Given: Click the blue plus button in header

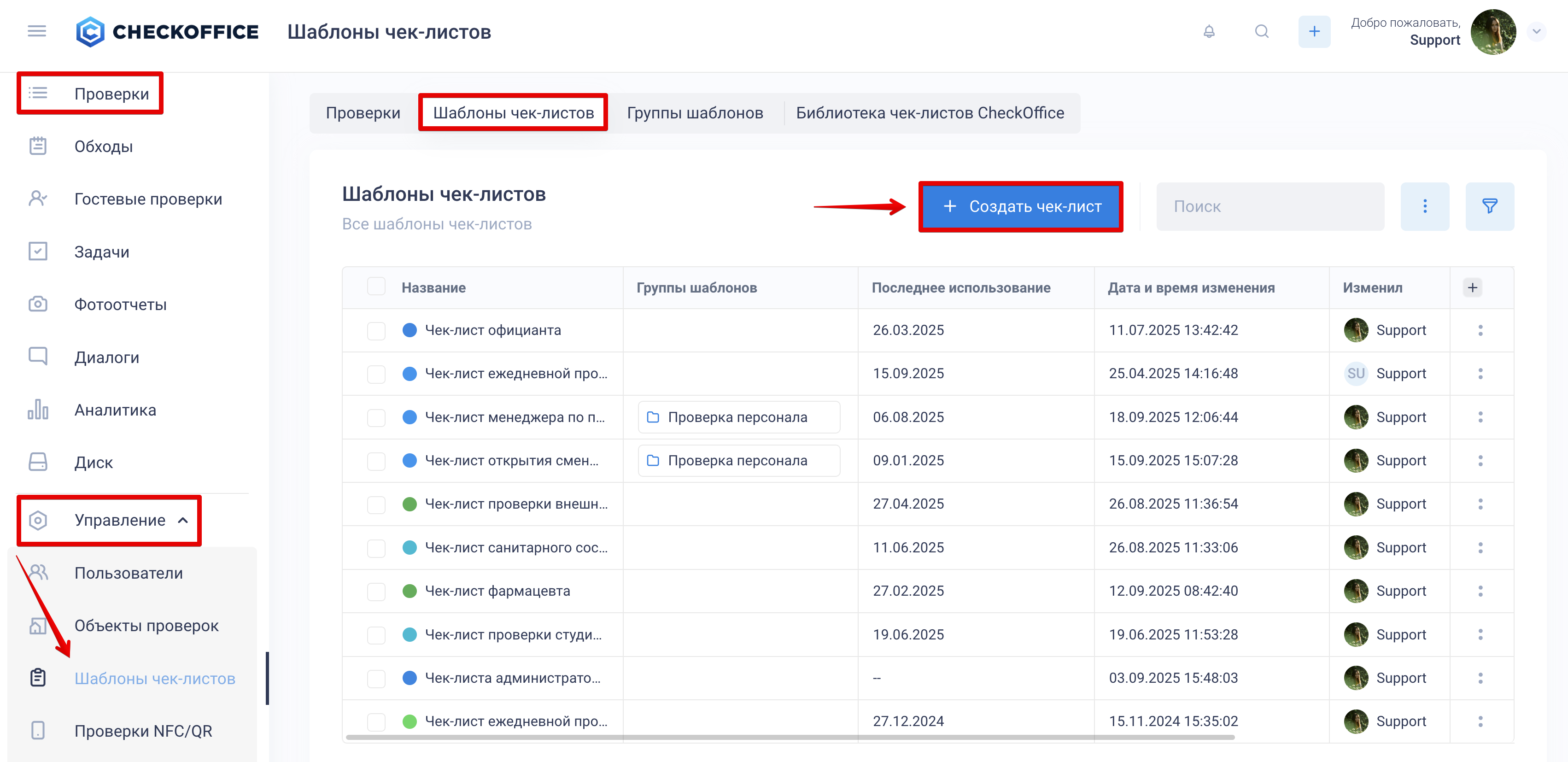Looking at the screenshot, I should (x=1314, y=32).
